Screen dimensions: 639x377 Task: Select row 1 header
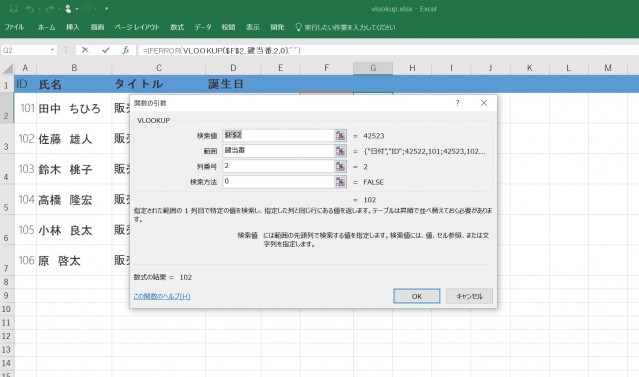[x=6, y=84]
